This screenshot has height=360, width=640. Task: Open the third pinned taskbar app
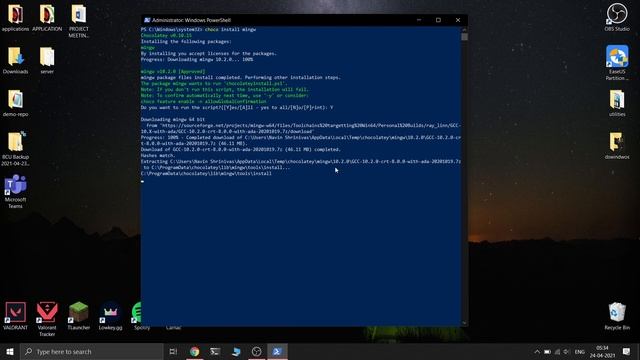click(x=236, y=351)
